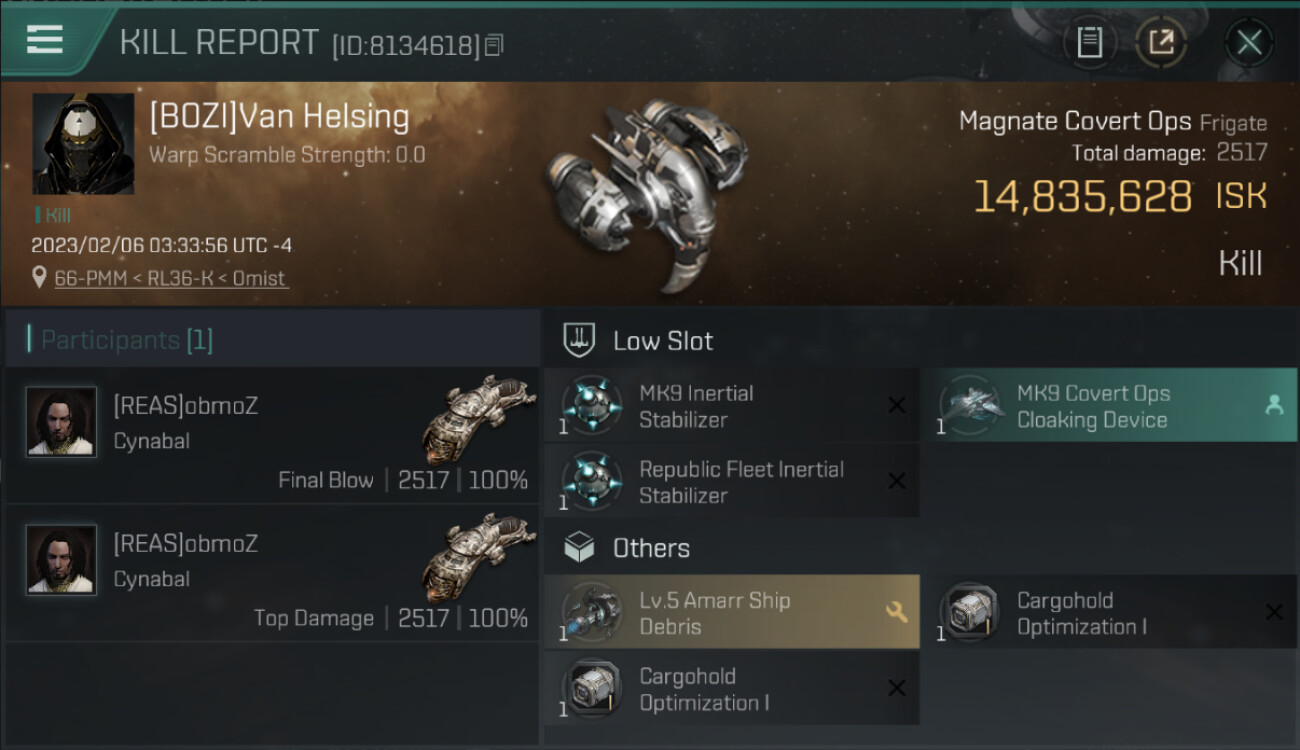The width and height of the screenshot is (1300, 750).
Task: Click the Low Slot section icon
Action: [580, 340]
